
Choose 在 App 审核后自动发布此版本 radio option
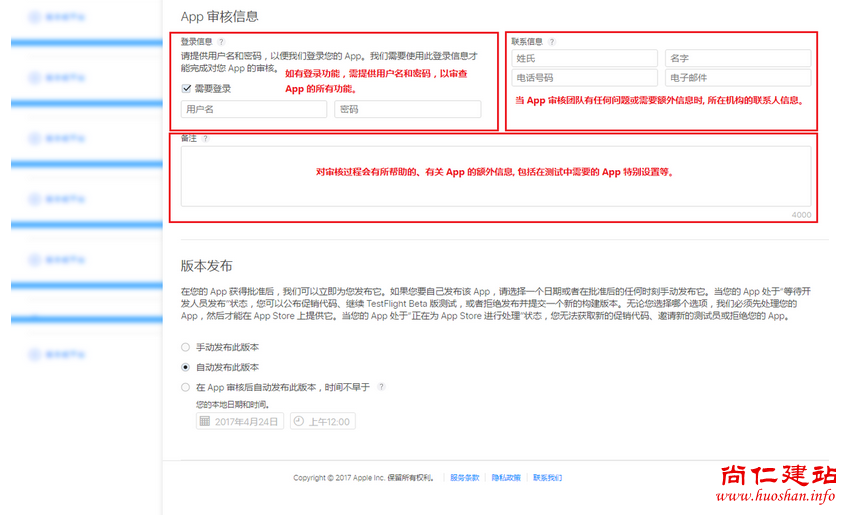185,386
